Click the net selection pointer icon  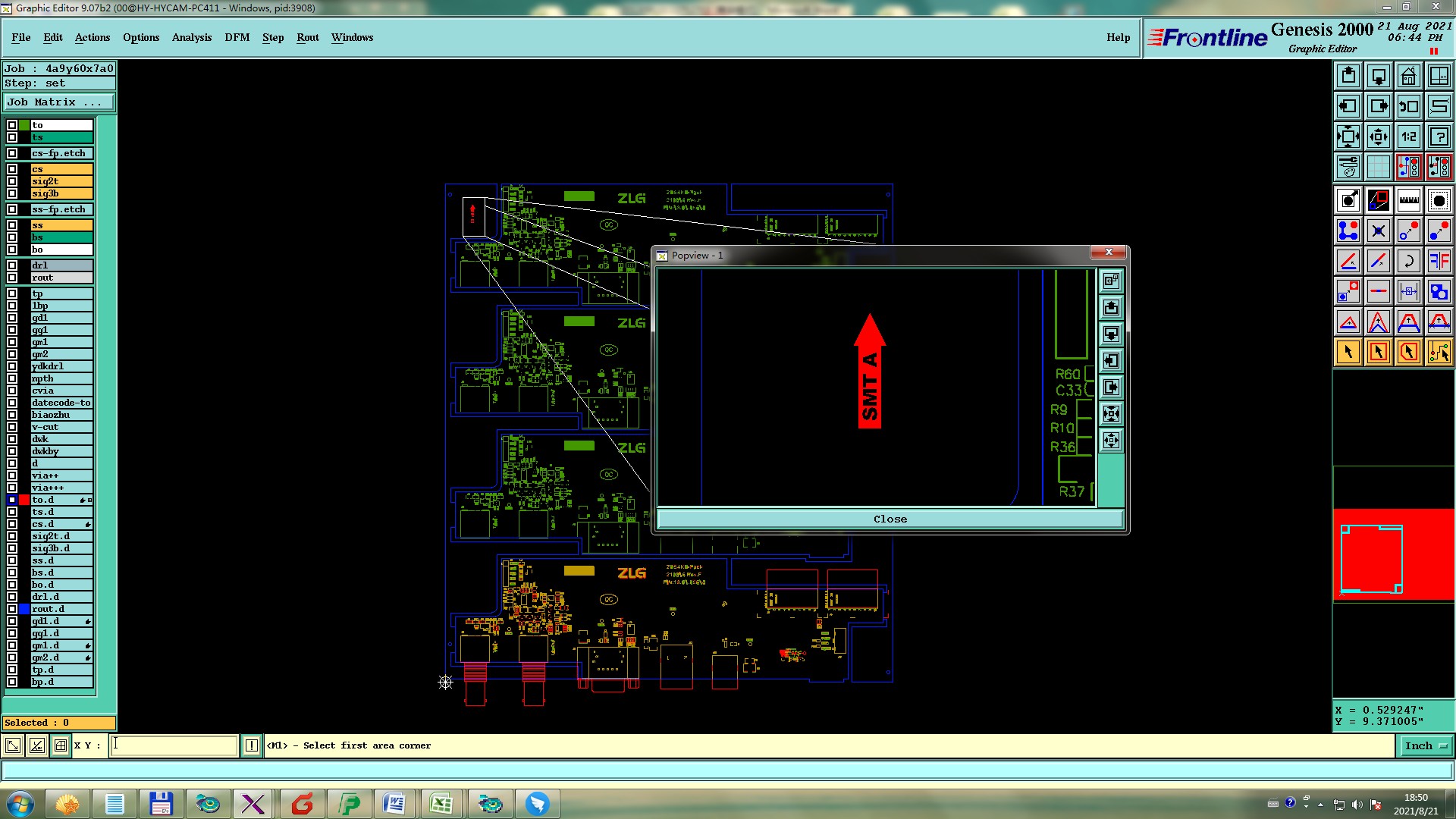1439,352
